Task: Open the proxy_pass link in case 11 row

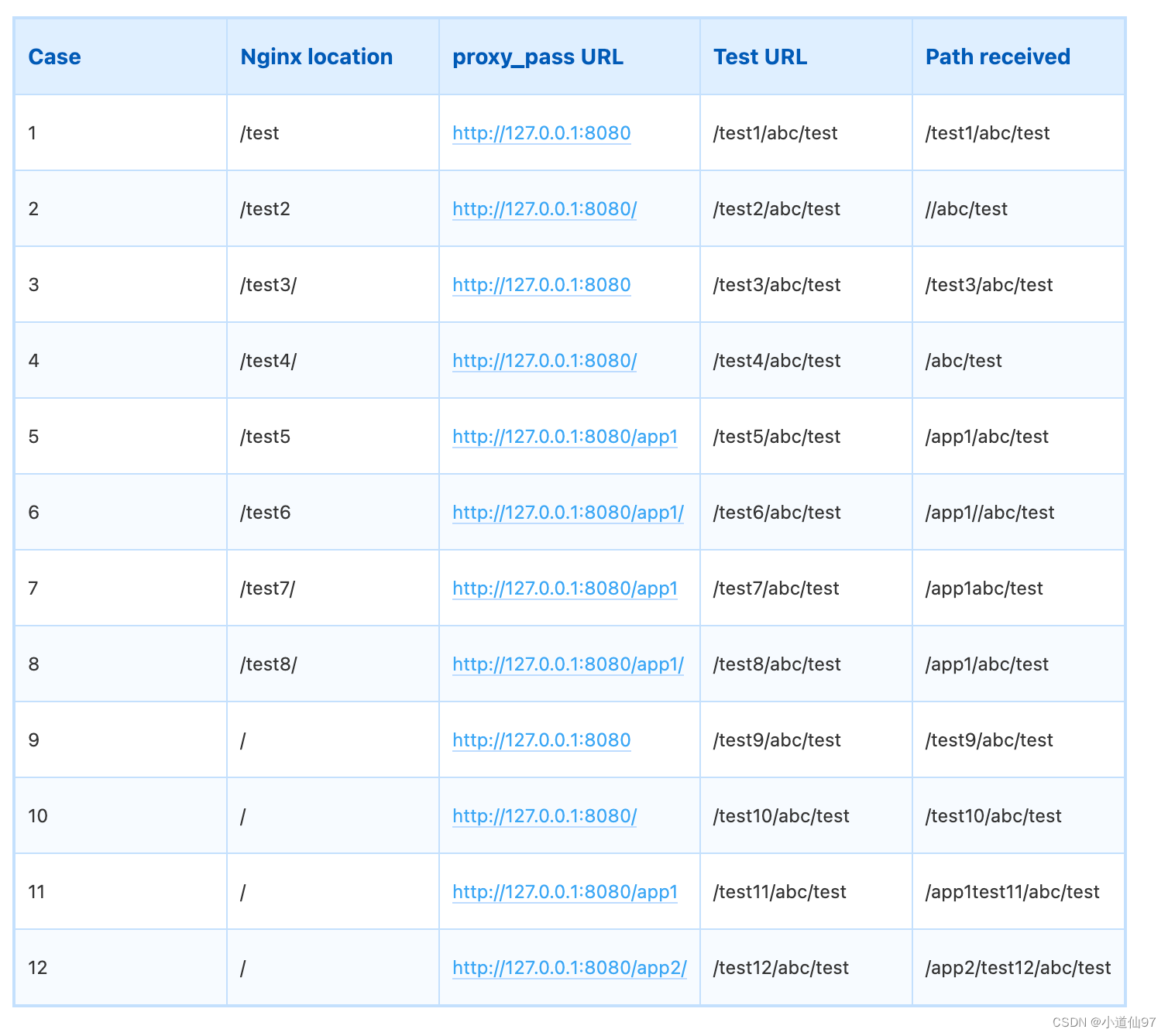Action: point(565,892)
